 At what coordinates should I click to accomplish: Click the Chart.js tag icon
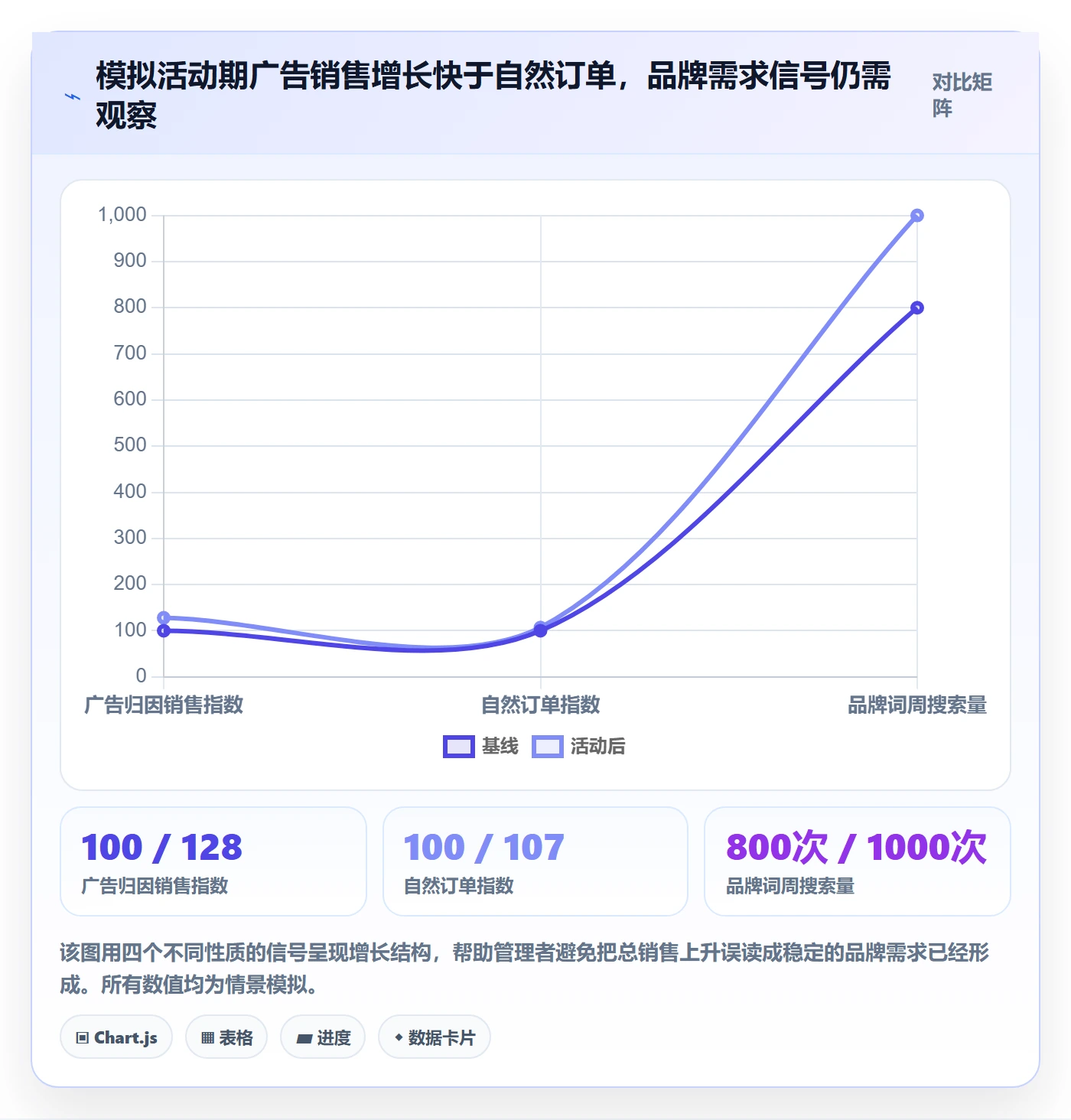click(x=83, y=1037)
